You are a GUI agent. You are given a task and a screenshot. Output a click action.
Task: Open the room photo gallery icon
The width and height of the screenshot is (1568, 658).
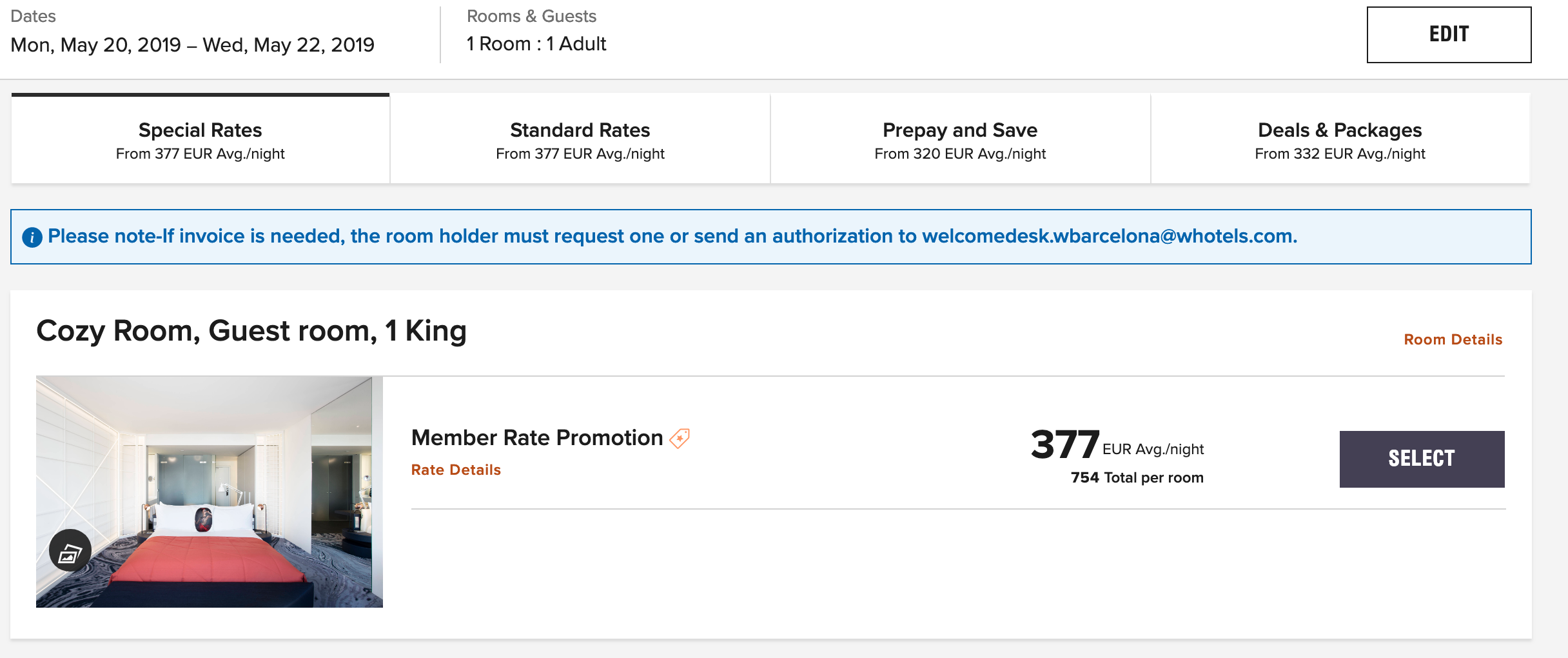pyautogui.click(x=70, y=551)
